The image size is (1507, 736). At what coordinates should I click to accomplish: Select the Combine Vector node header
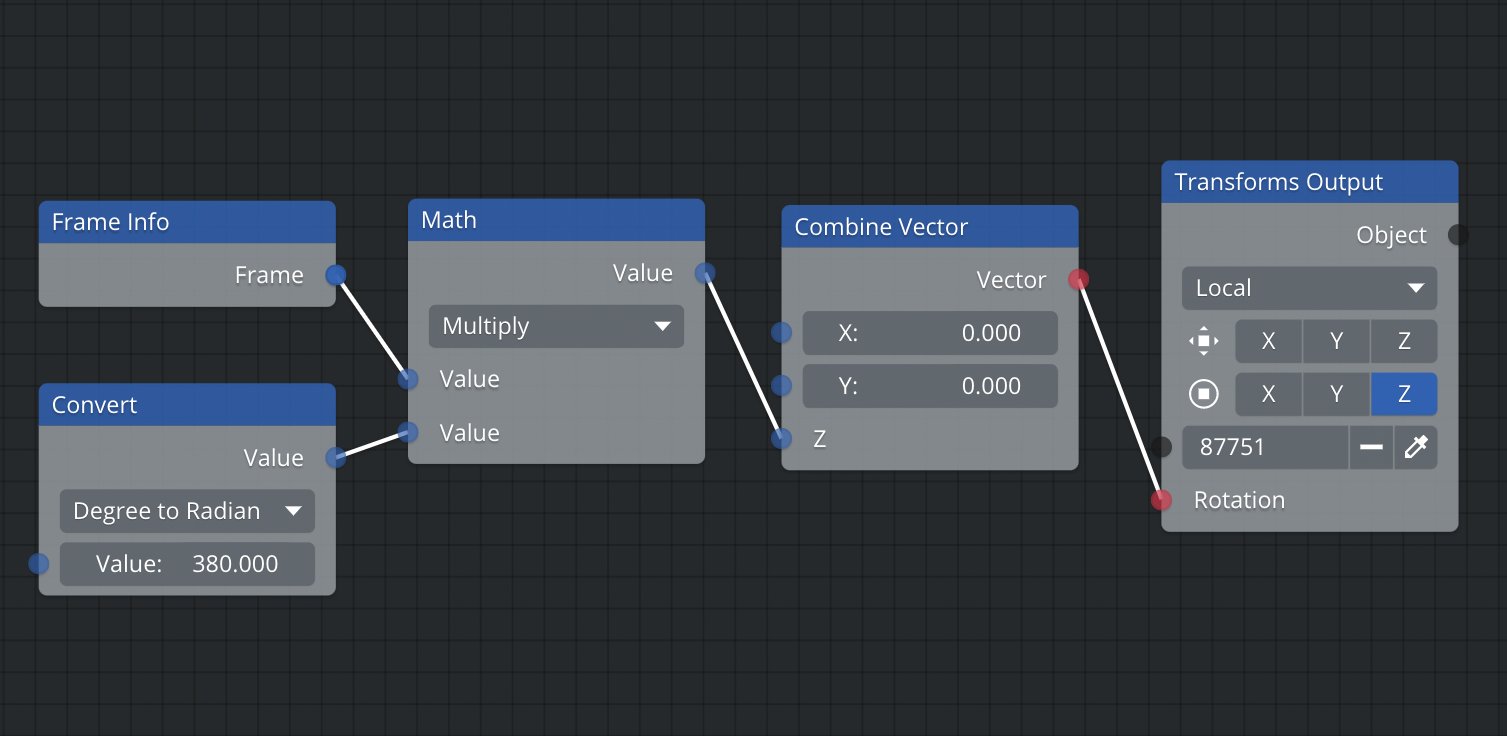pos(930,227)
